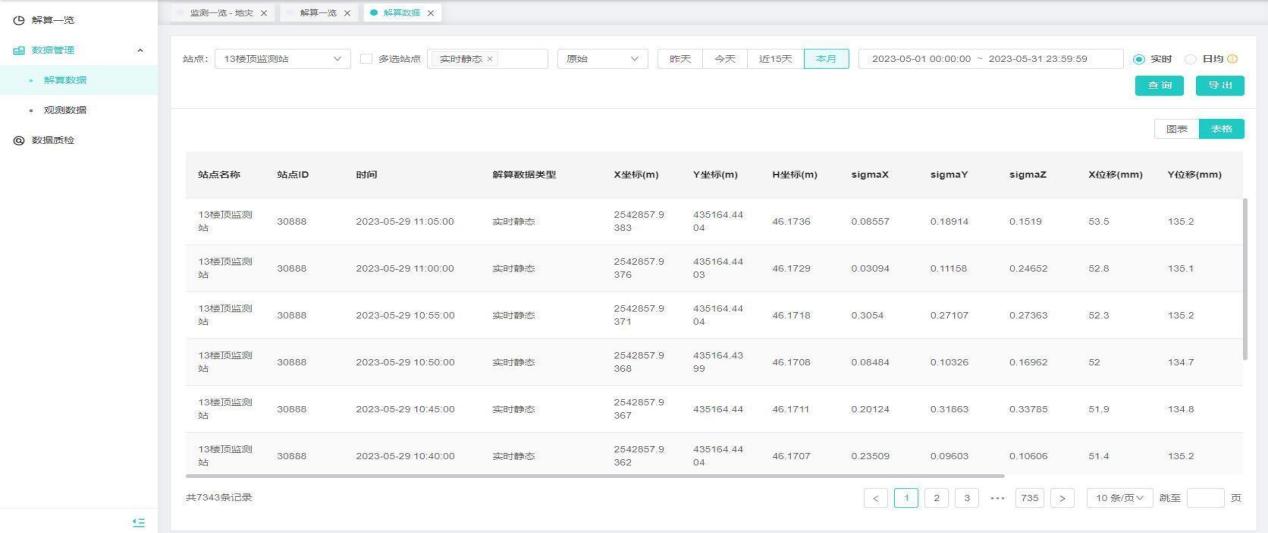Click the 跳至 page number input field

pyautogui.click(x=1205, y=498)
